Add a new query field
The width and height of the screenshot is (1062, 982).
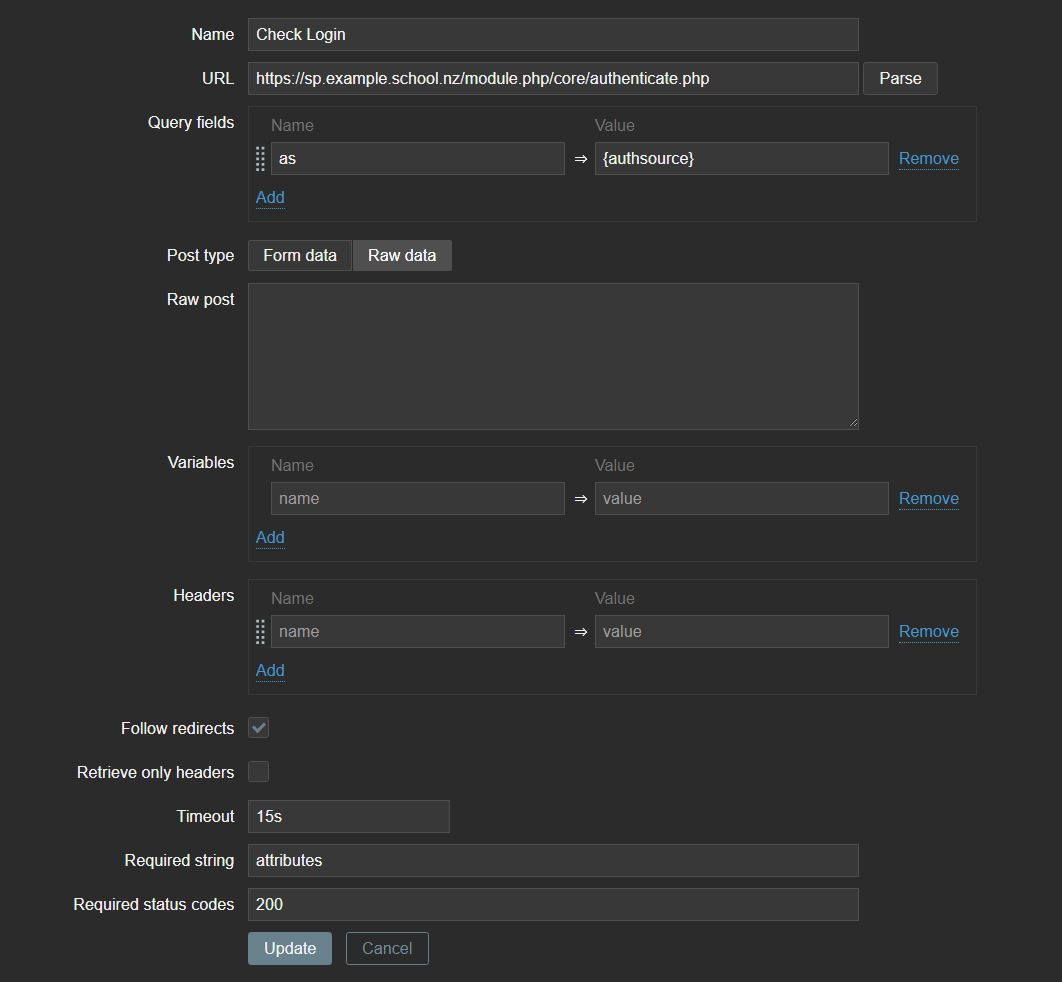(270, 198)
